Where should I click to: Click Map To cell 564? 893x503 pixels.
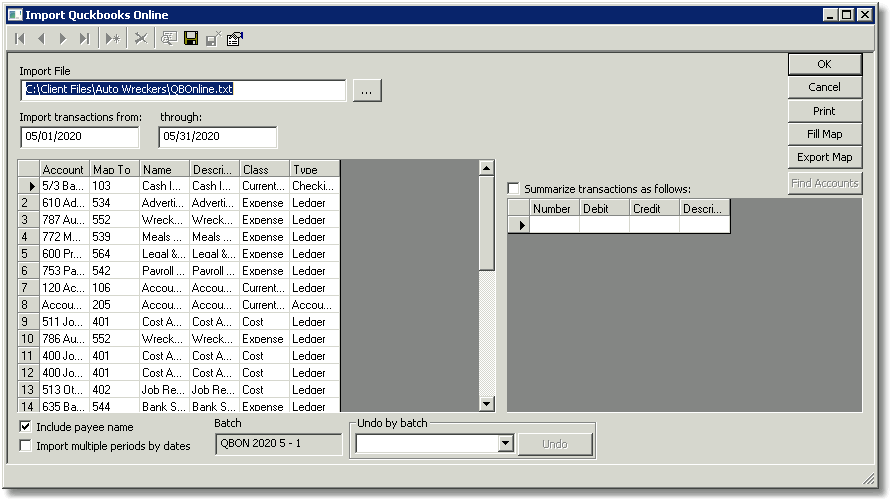coord(114,254)
